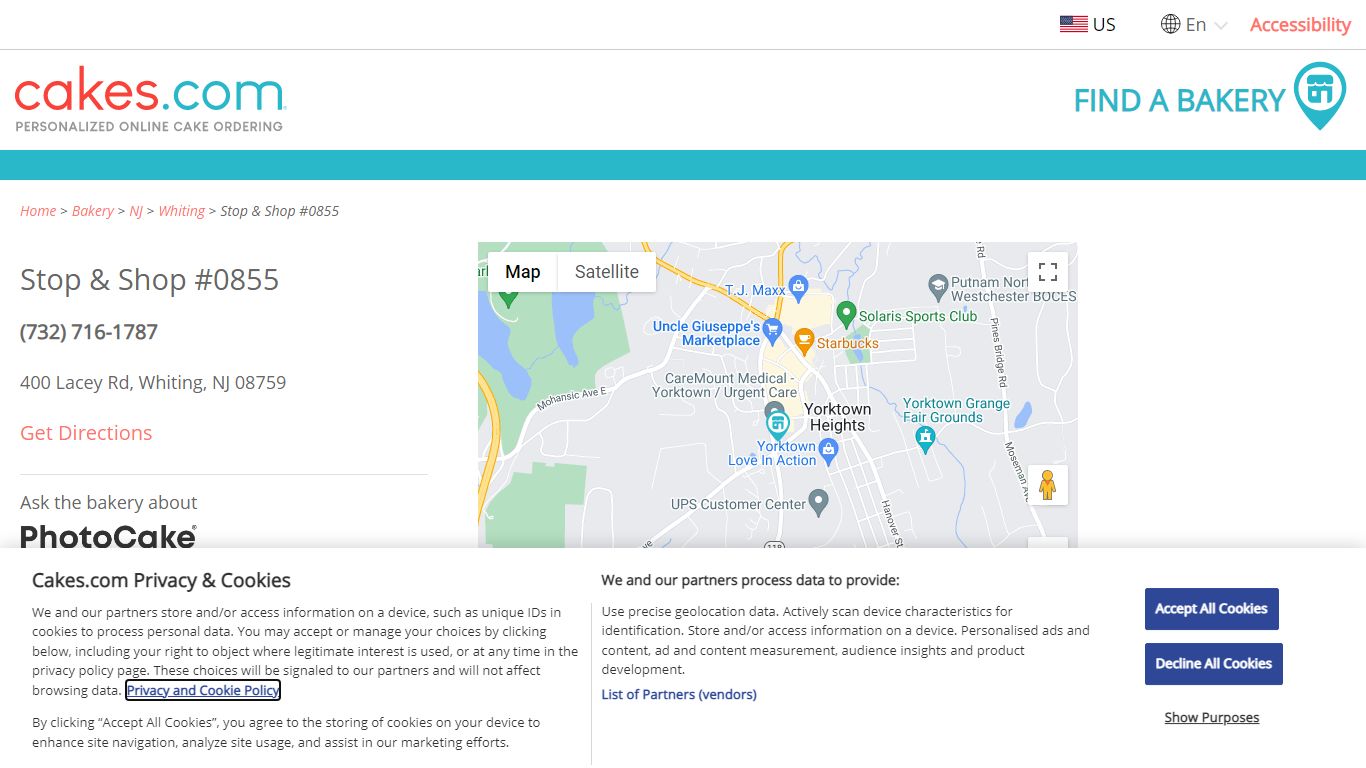Click the Find a Bakery pin icon
Screen dimensions: 1366x768
[x=1320, y=96]
